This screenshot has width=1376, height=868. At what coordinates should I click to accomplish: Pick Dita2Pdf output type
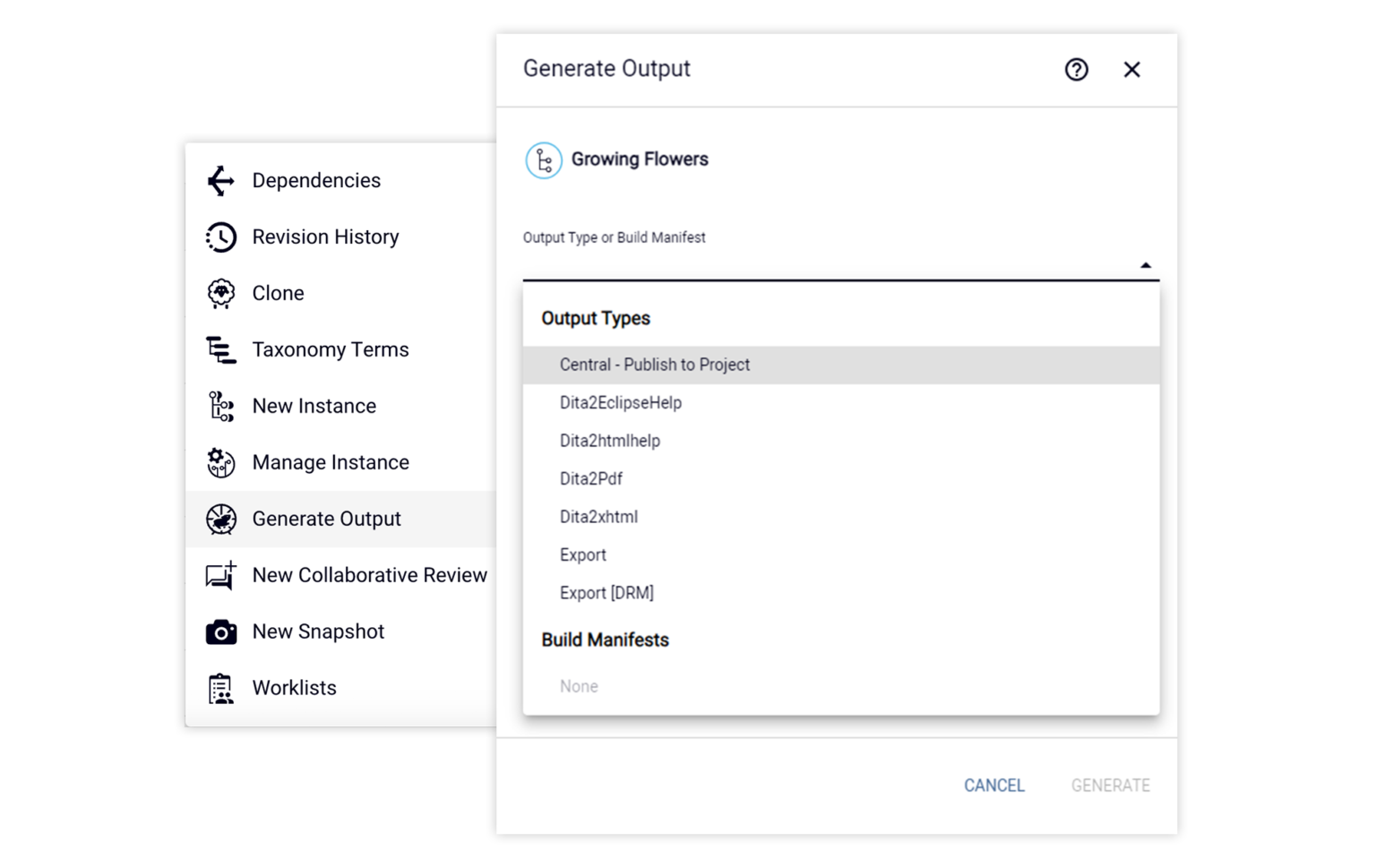pyautogui.click(x=840, y=479)
